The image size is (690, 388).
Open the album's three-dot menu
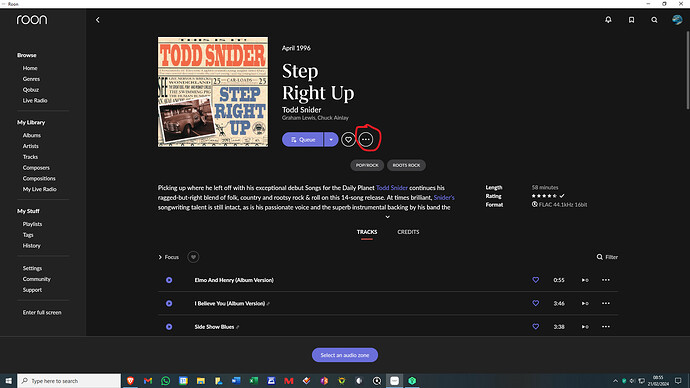pos(366,139)
